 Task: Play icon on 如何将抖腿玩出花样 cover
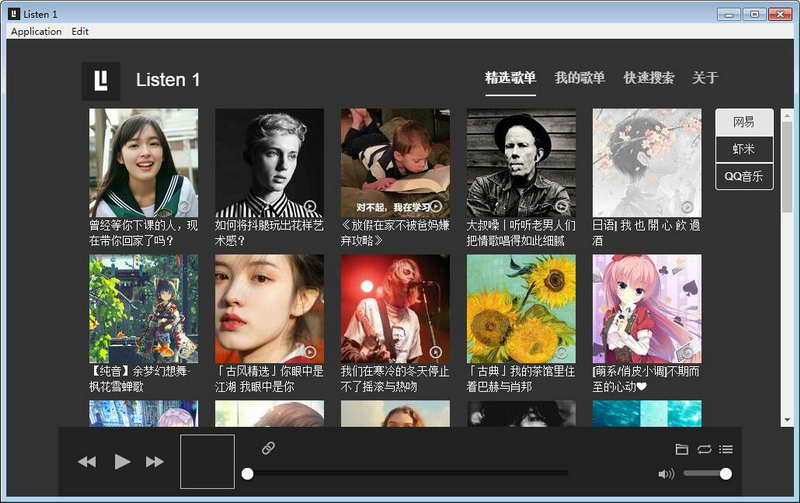[x=310, y=207]
